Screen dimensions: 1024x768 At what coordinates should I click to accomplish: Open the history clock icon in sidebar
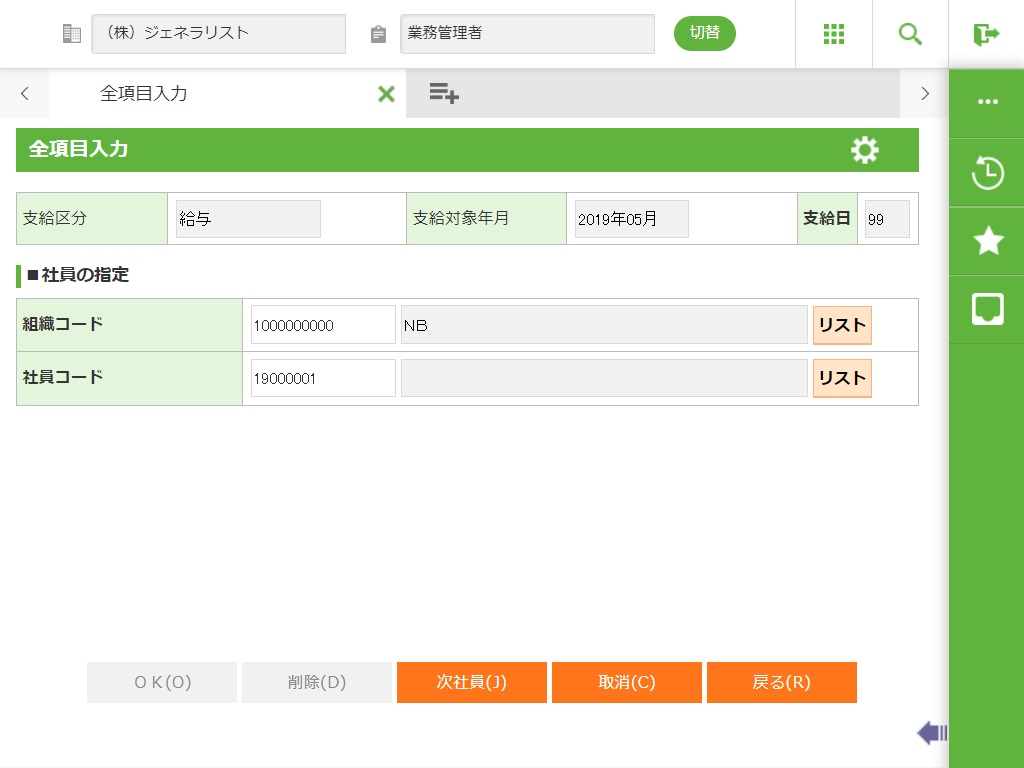pyautogui.click(x=987, y=173)
